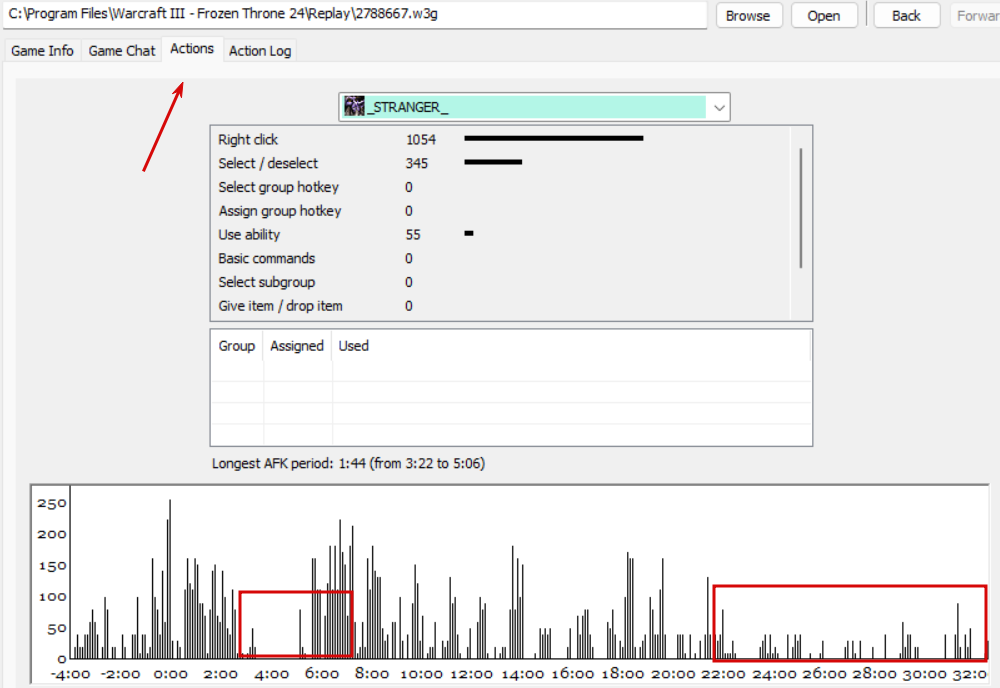Click the 345 select count value
The width and height of the screenshot is (1000, 688).
(x=416, y=163)
